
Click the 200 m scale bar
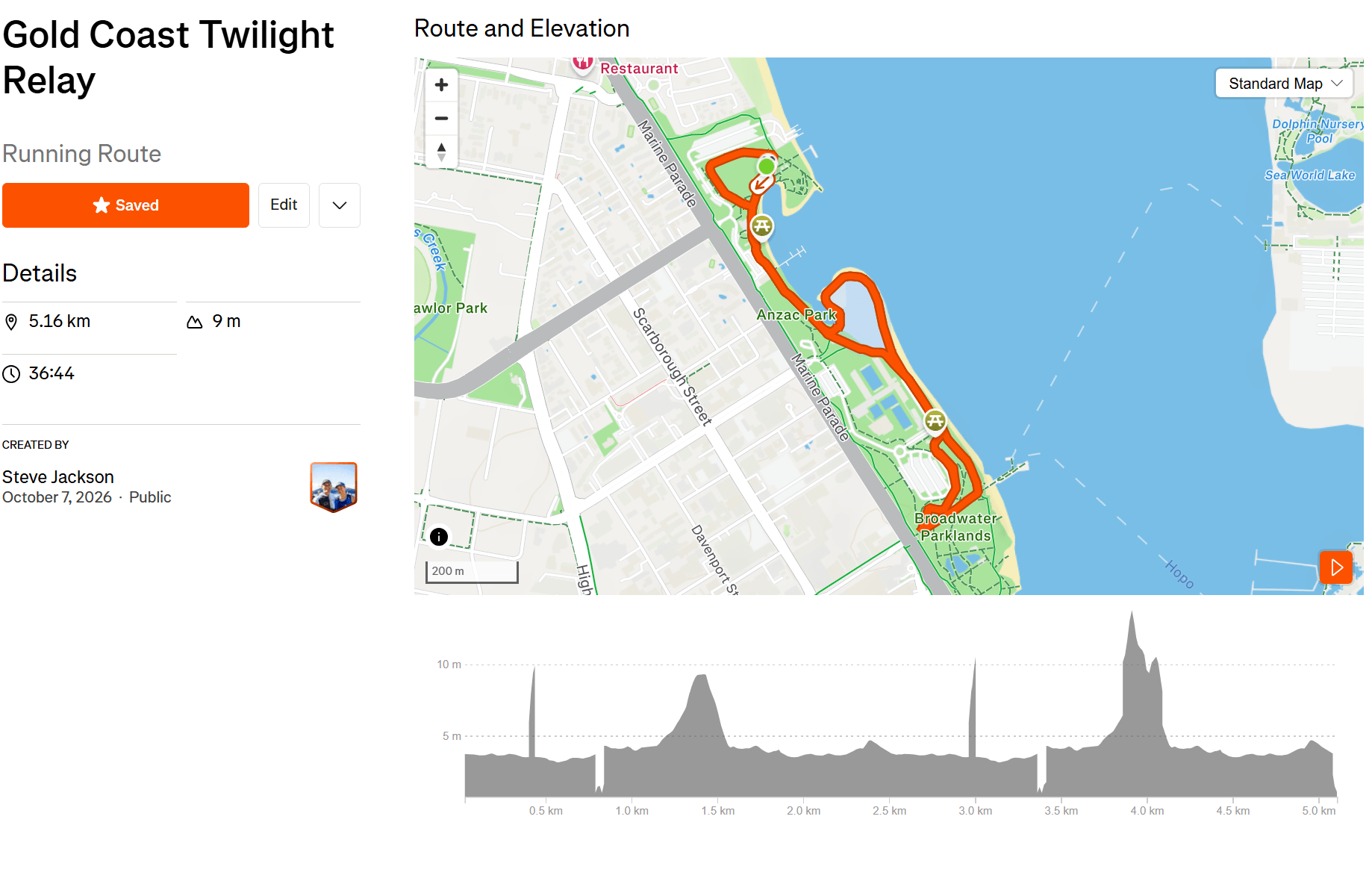point(472,572)
